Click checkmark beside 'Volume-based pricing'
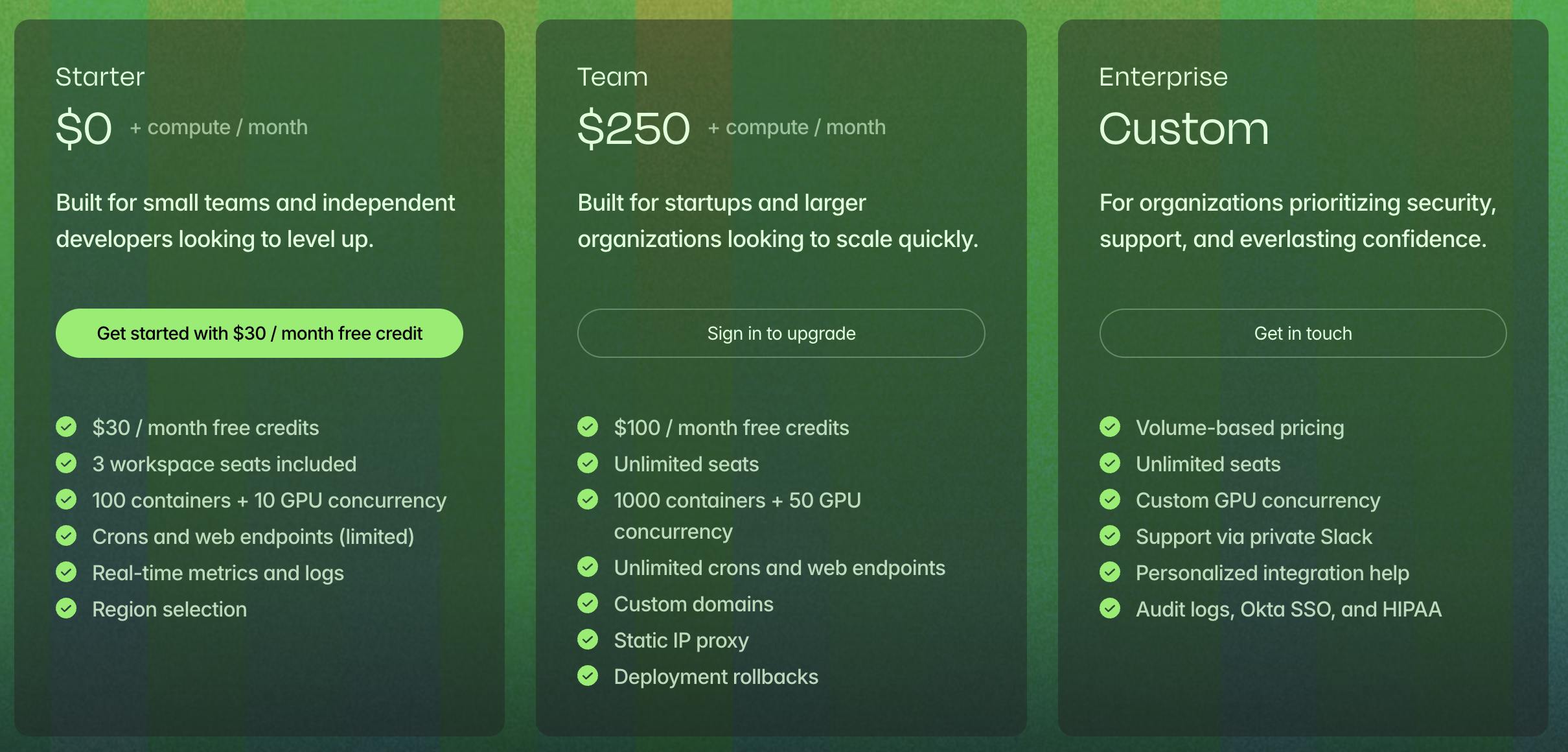This screenshot has height=752, width=1568. (1110, 427)
